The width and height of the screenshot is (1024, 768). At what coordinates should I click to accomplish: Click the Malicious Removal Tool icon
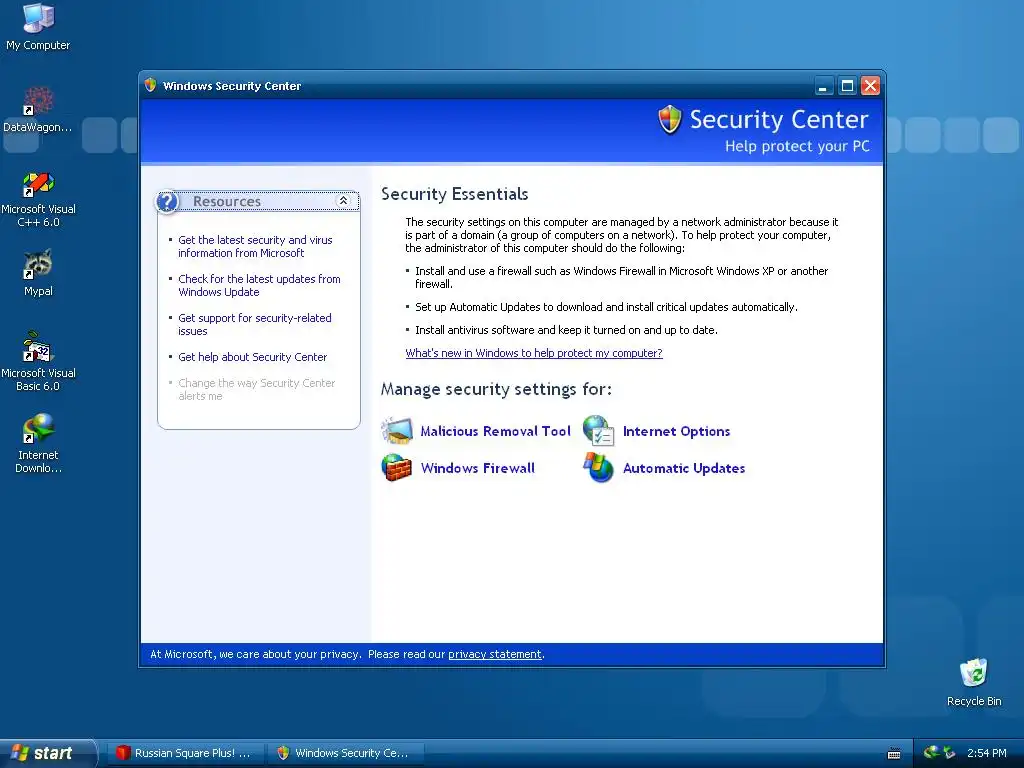click(397, 431)
